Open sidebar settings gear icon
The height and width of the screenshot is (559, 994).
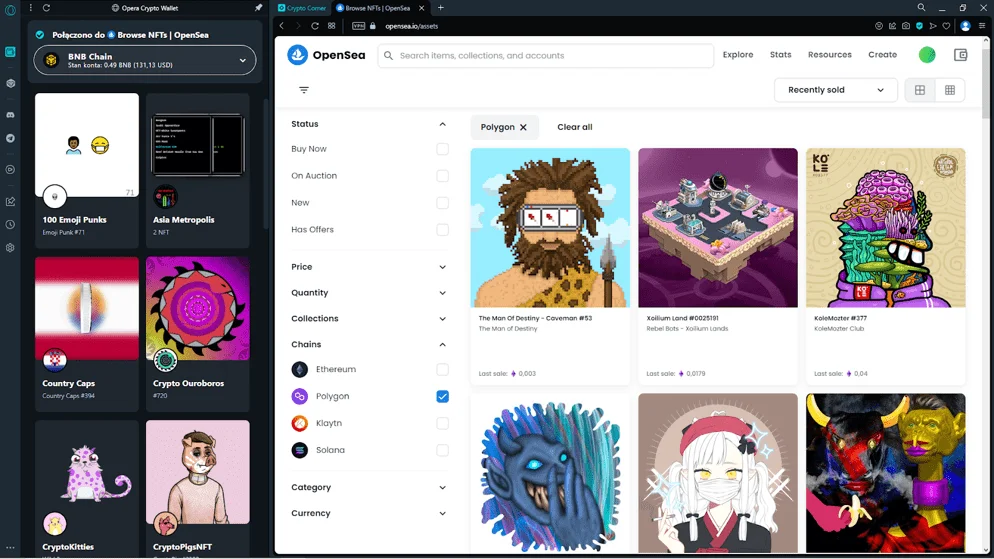(x=10, y=248)
